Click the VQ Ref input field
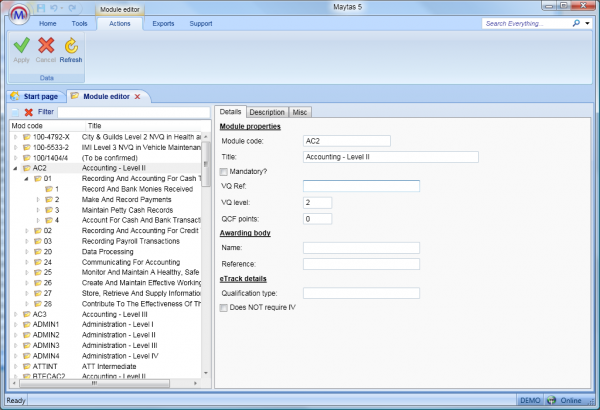The image size is (600, 410). pyautogui.click(x=346, y=186)
